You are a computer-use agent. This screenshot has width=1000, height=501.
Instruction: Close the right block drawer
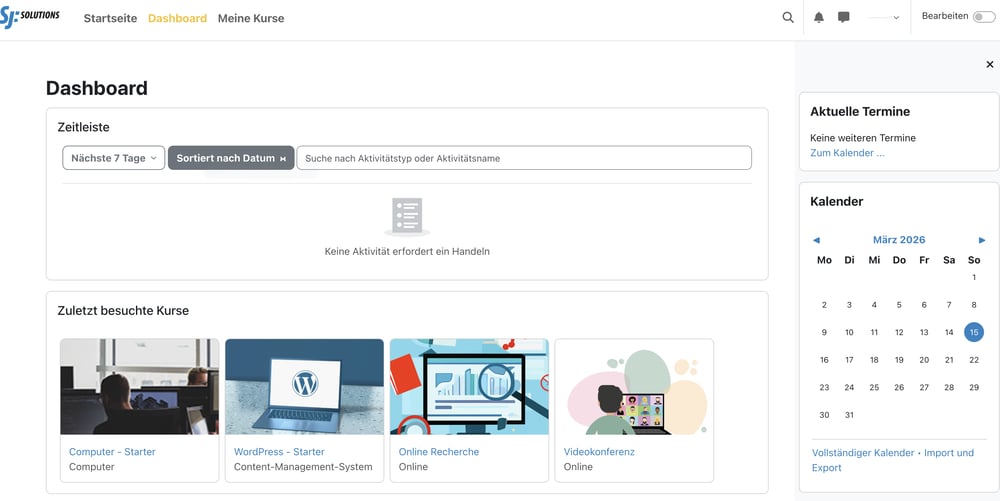(990, 64)
